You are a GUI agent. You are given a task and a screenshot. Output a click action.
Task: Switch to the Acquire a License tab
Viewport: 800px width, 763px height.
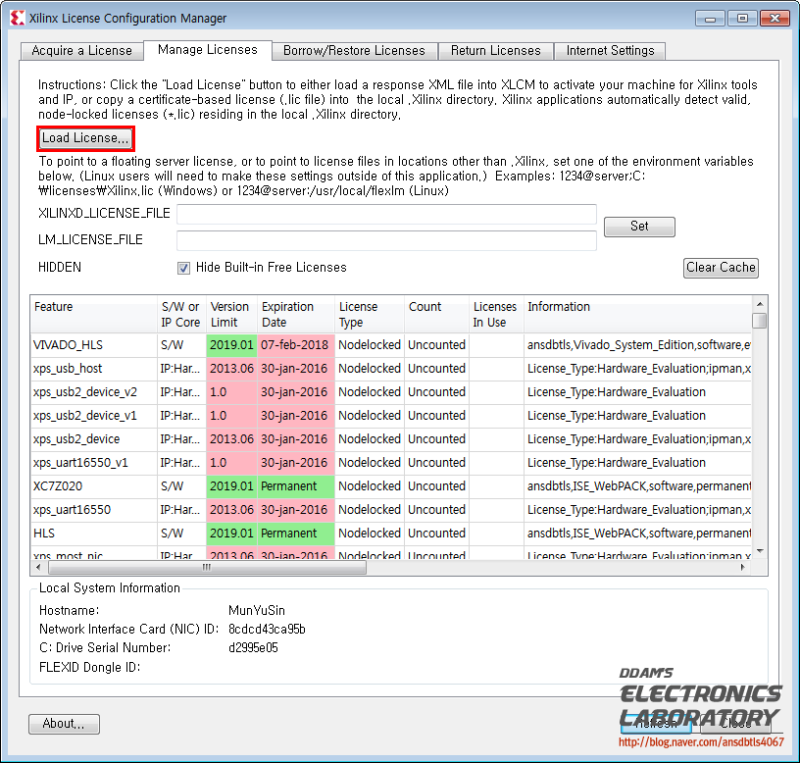(x=81, y=50)
